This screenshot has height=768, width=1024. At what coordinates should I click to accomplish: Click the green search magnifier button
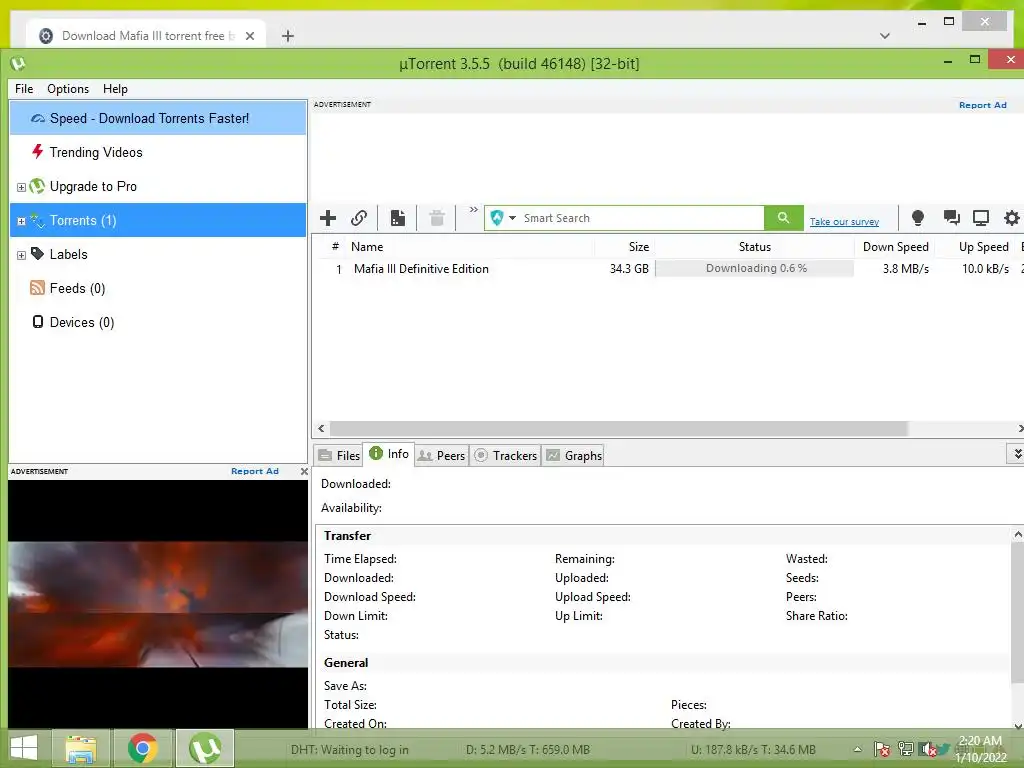783,218
